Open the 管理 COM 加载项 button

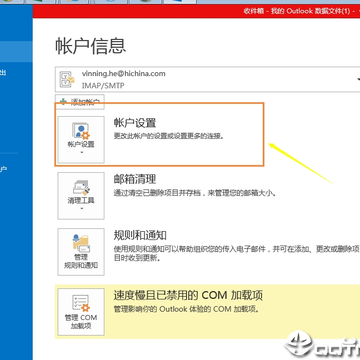point(81,312)
